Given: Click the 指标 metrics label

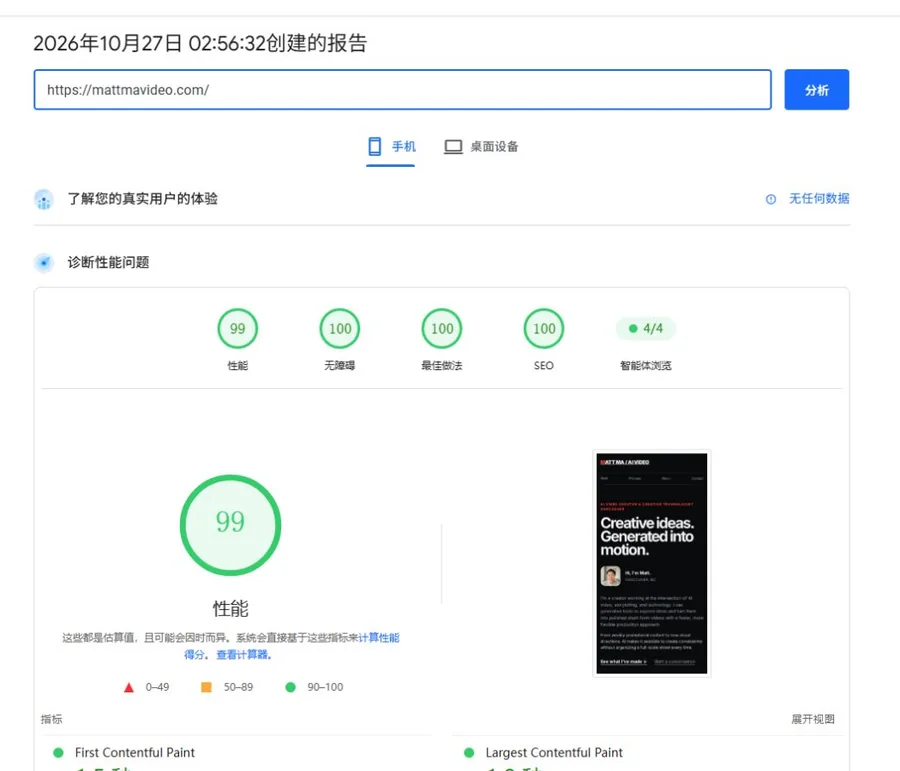Looking at the screenshot, I should click(52, 719).
